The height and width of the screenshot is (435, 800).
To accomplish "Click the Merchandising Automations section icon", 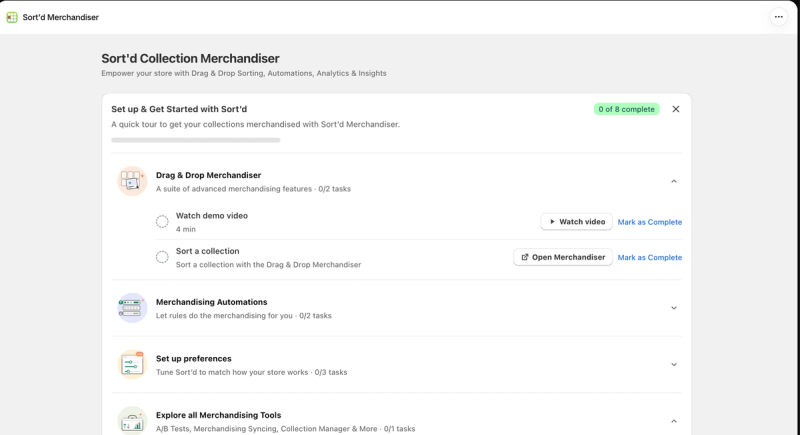I will pyautogui.click(x=132, y=308).
